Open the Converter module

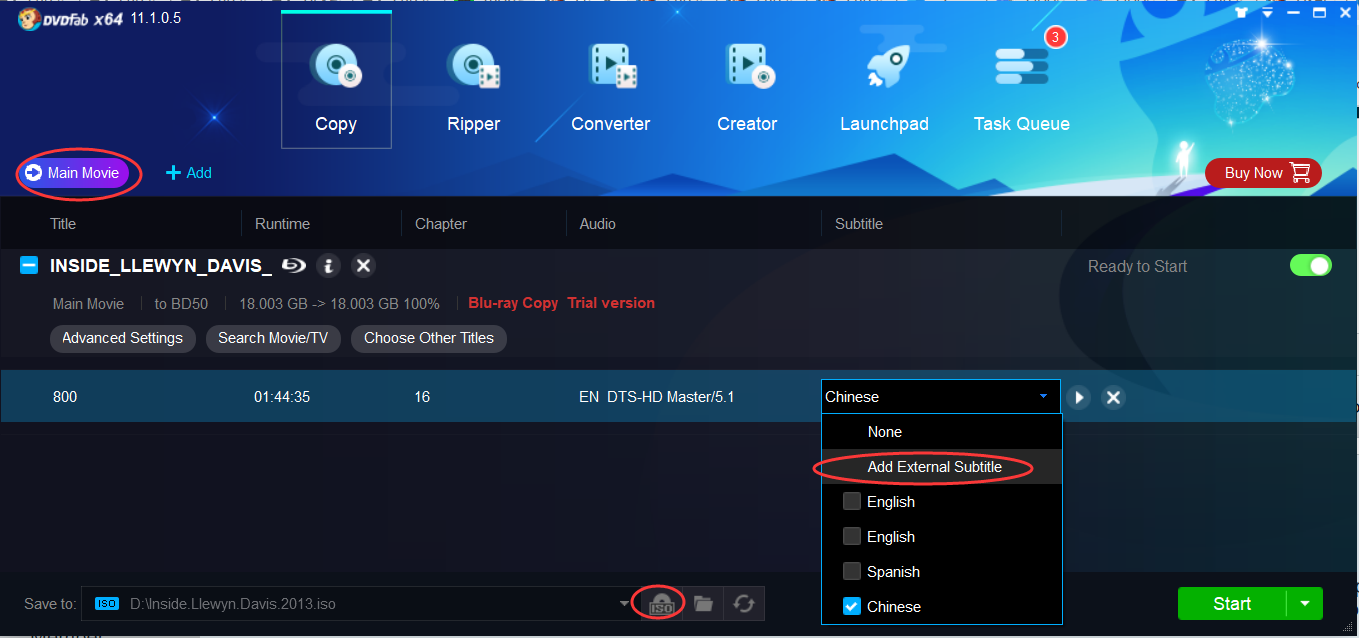pyautogui.click(x=611, y=88)
